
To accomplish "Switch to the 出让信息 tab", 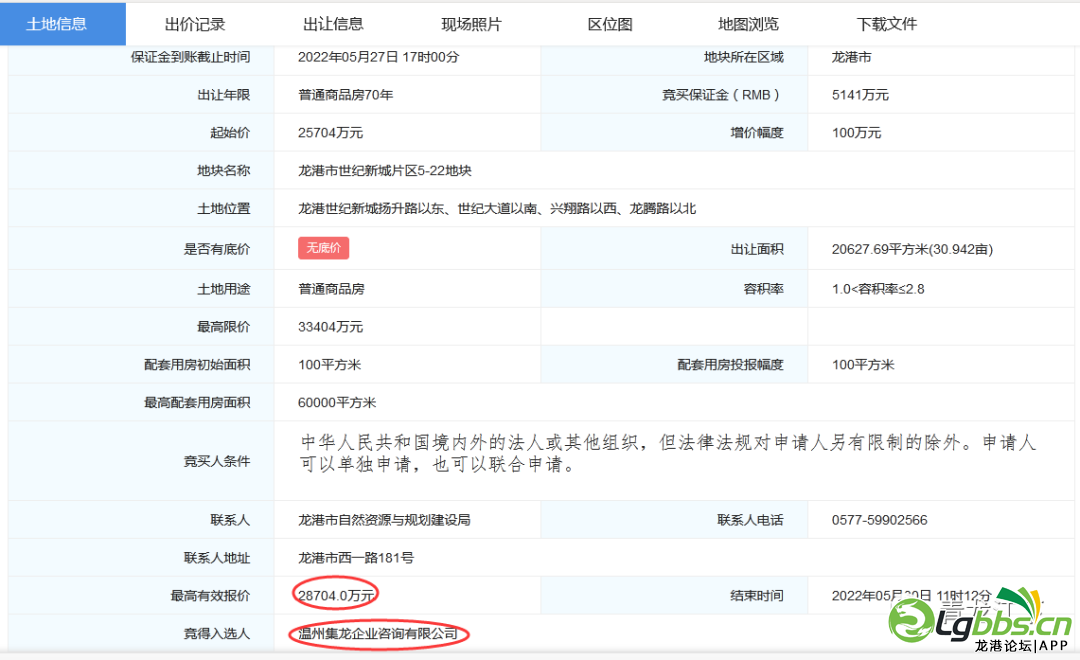I will click(x=333, y=24).
